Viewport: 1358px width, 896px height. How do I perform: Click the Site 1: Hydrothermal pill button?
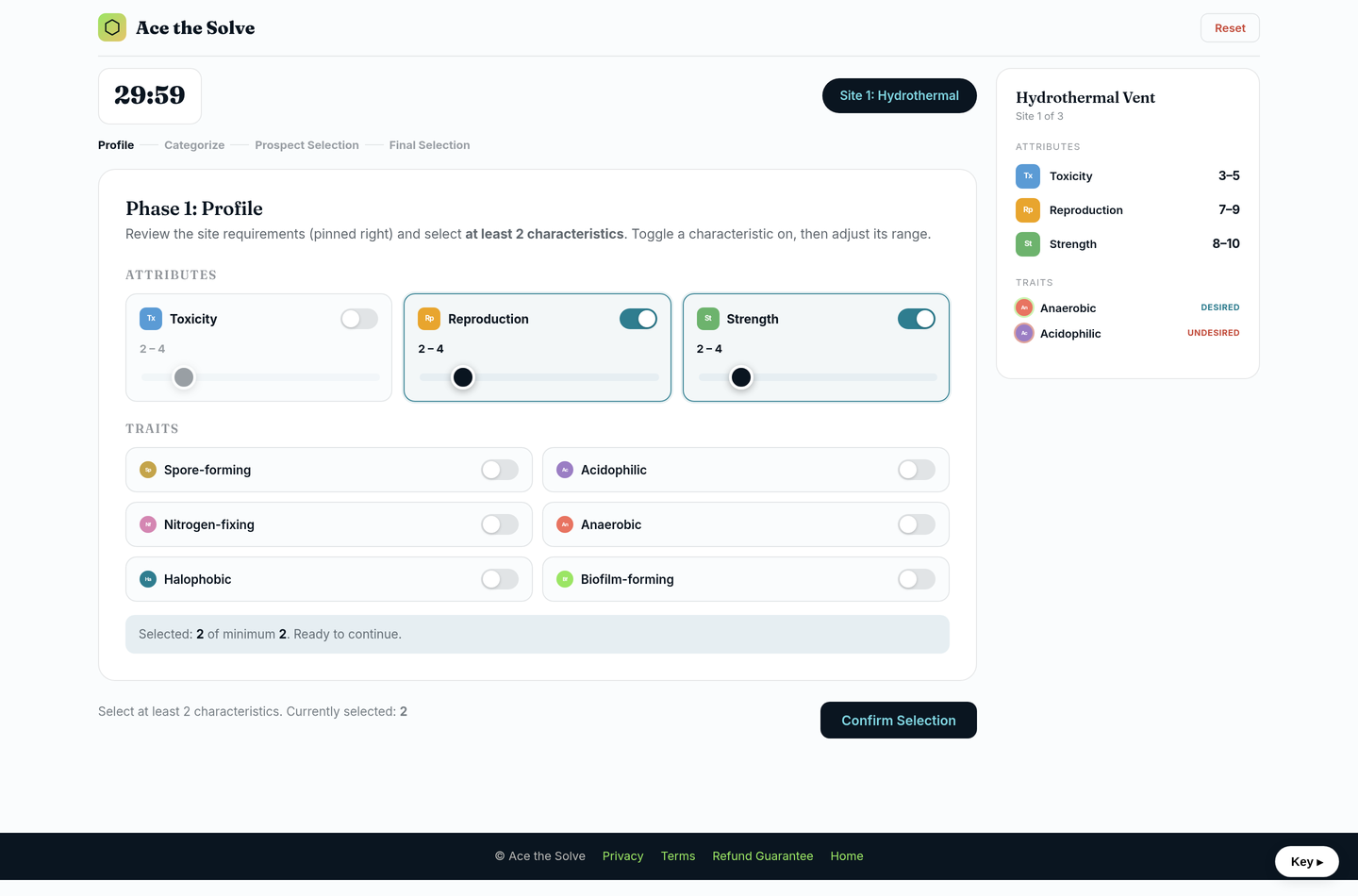(900, 95)
